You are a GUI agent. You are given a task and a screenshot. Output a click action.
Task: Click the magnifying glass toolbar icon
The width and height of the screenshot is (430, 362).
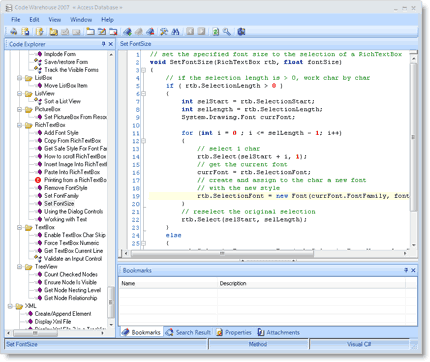coord(227,32)
